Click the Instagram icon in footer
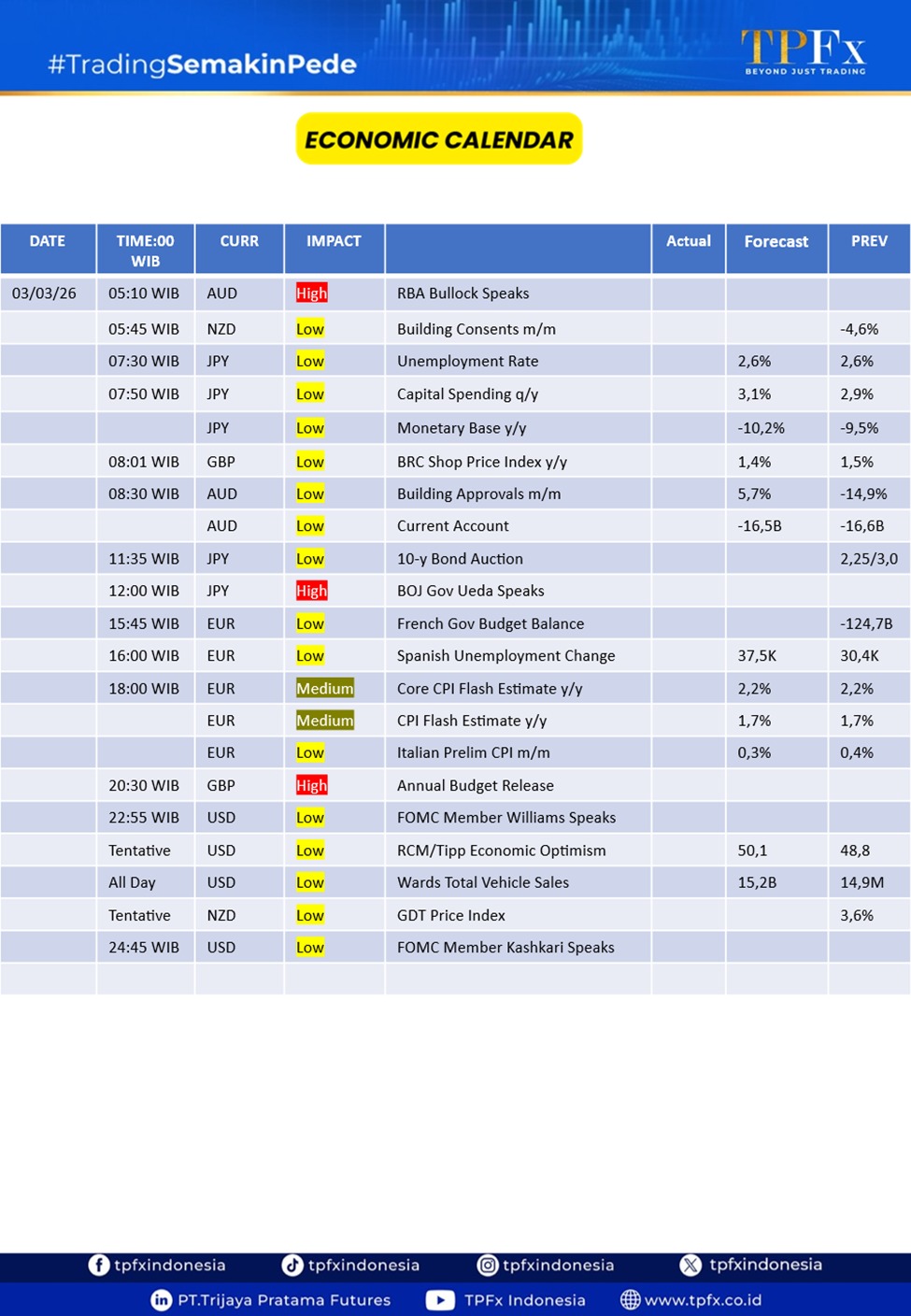The width and height of the screenshot is (911, 1316). 488,1265
